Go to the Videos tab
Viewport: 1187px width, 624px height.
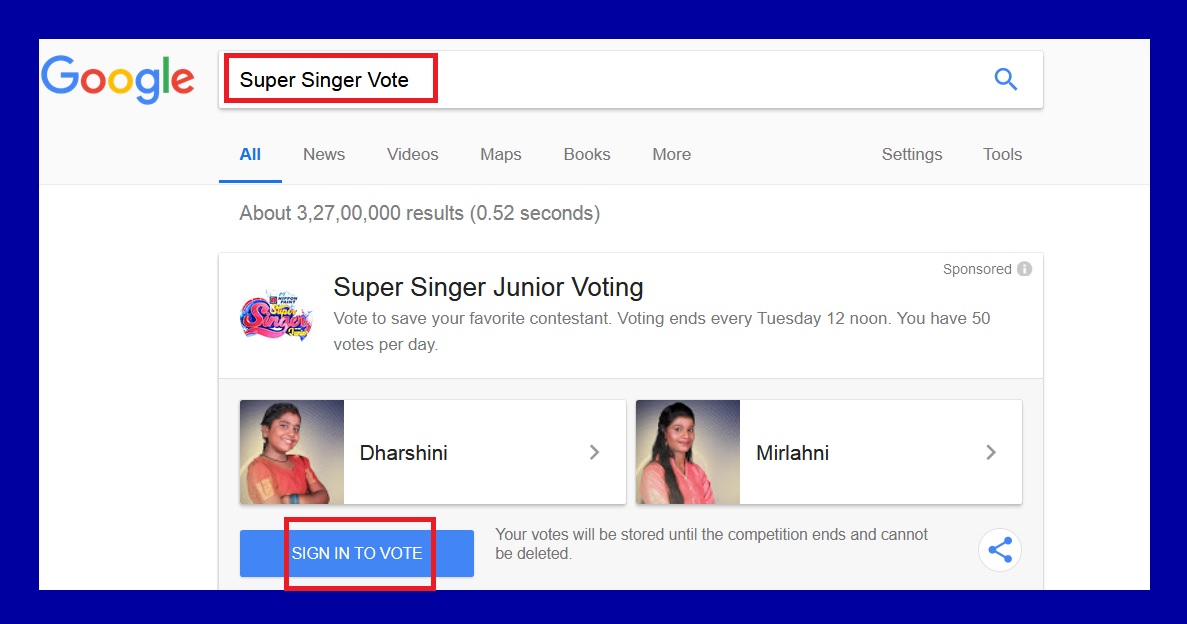tap(412, 154)
